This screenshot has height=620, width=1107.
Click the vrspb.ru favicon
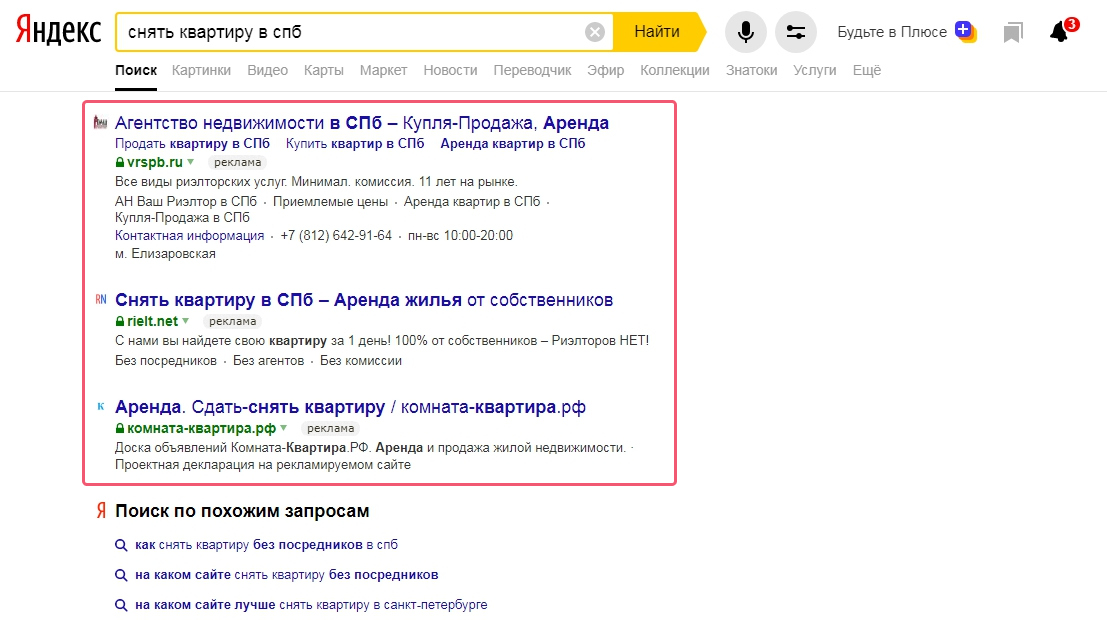100,123
